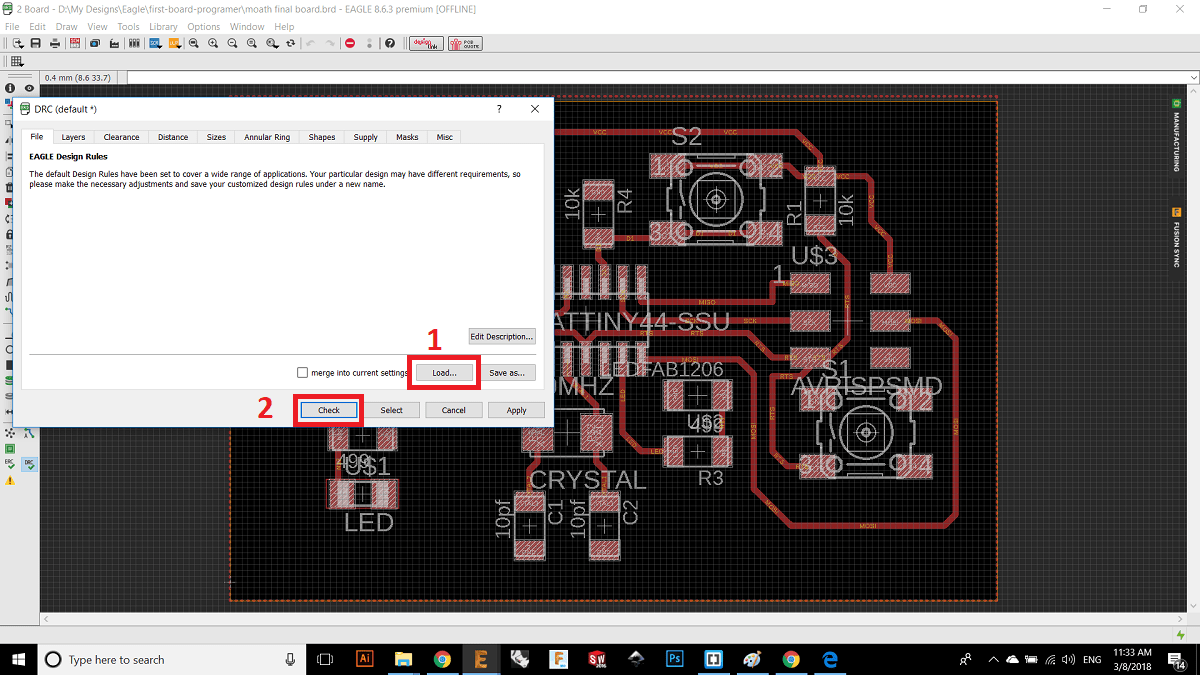The width and height of the screenshot is (1200, 675).
Task: Click the Load... button in DRC dialog
Action: (x=444, y=372)
